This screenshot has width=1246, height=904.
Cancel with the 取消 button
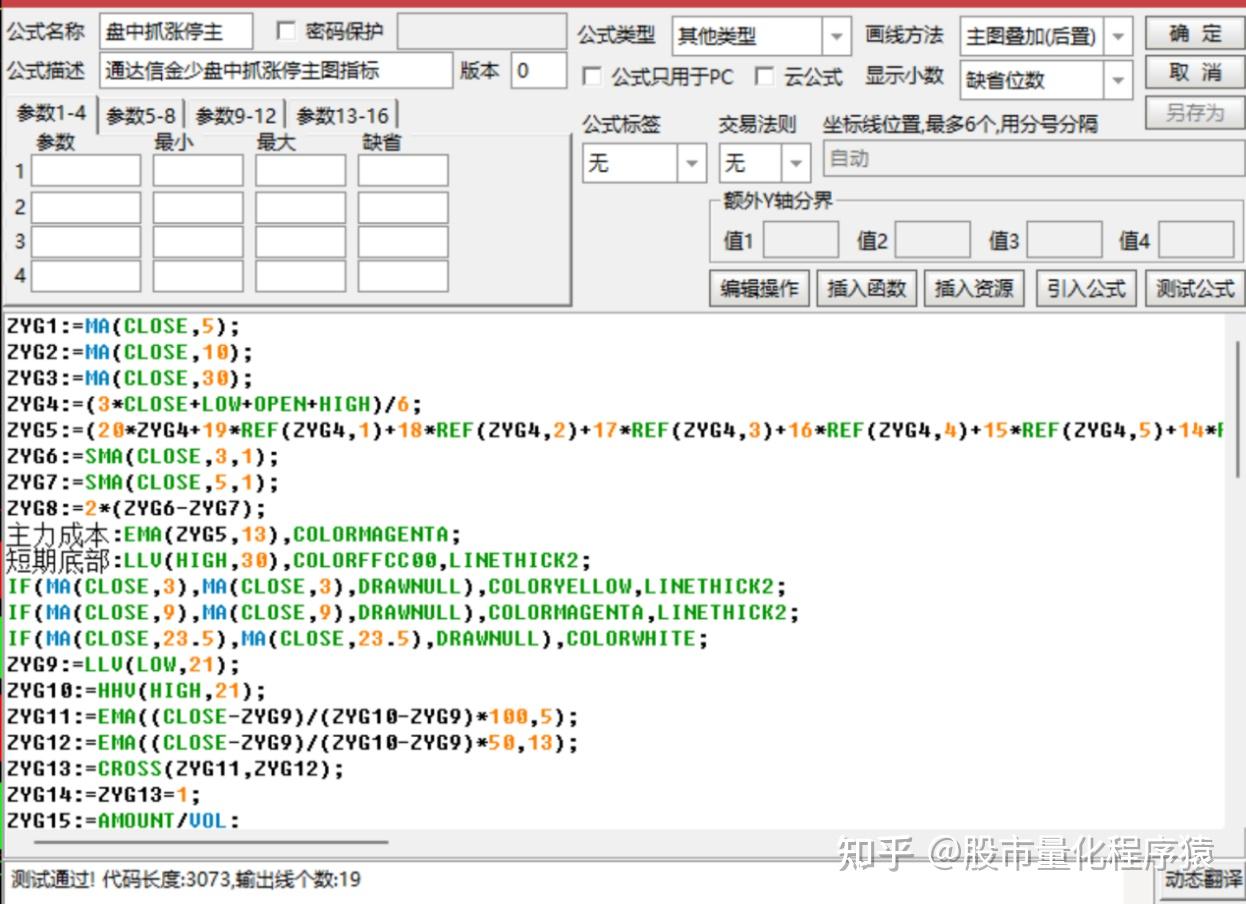coord(1194,72)
